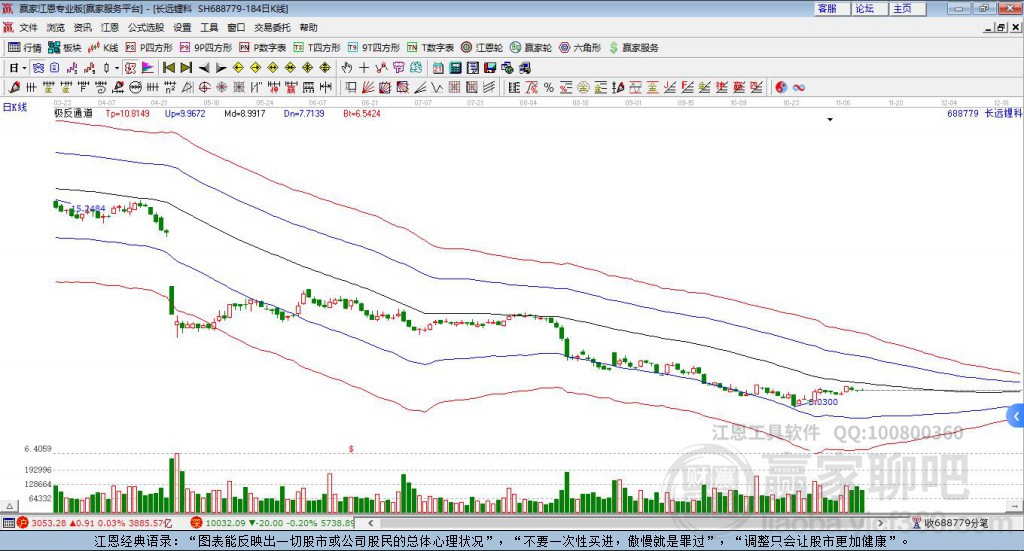Screen dimensions: 1024x551
Task: Click the colored flag gradient icon
Action: click(x=148, y=67)
